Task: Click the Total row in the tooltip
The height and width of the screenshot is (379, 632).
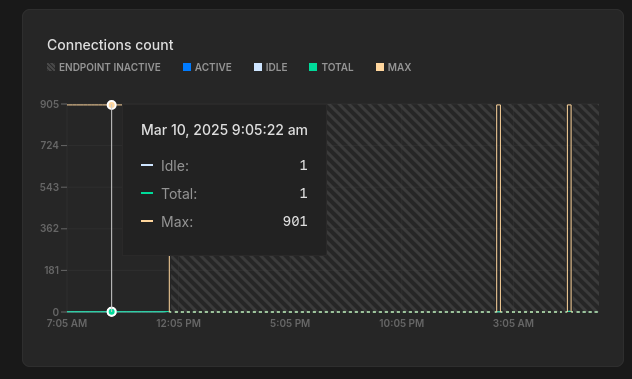Action: pyautogui.click(x=224, y=194)
